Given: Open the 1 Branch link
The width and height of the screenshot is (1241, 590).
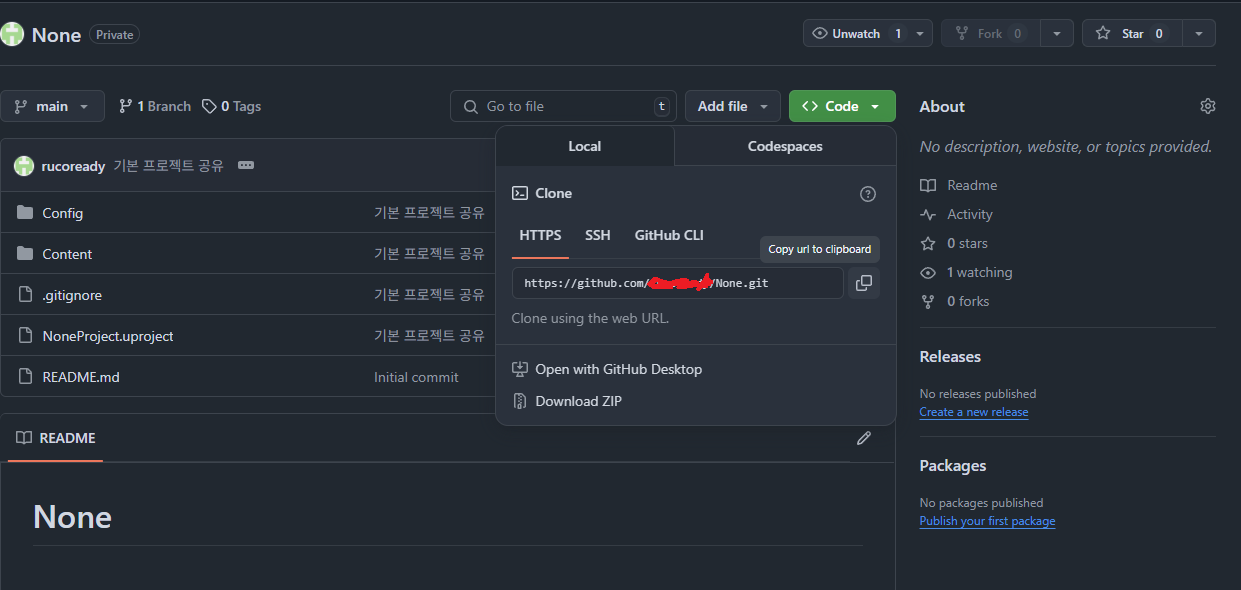Looking at the screenshot, I should coord(155,106).
